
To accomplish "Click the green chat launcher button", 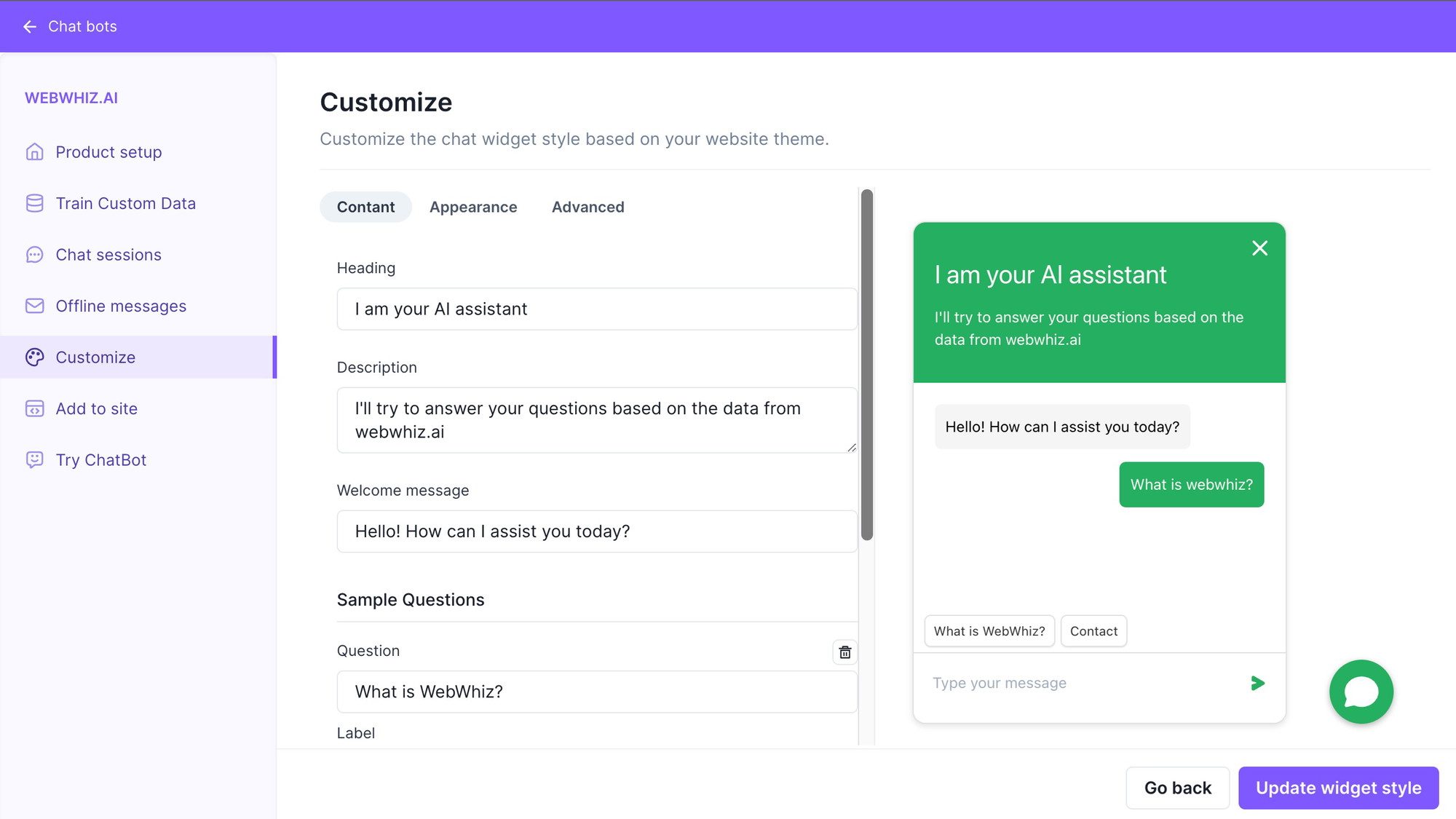I will click(x=1361, y=691).
